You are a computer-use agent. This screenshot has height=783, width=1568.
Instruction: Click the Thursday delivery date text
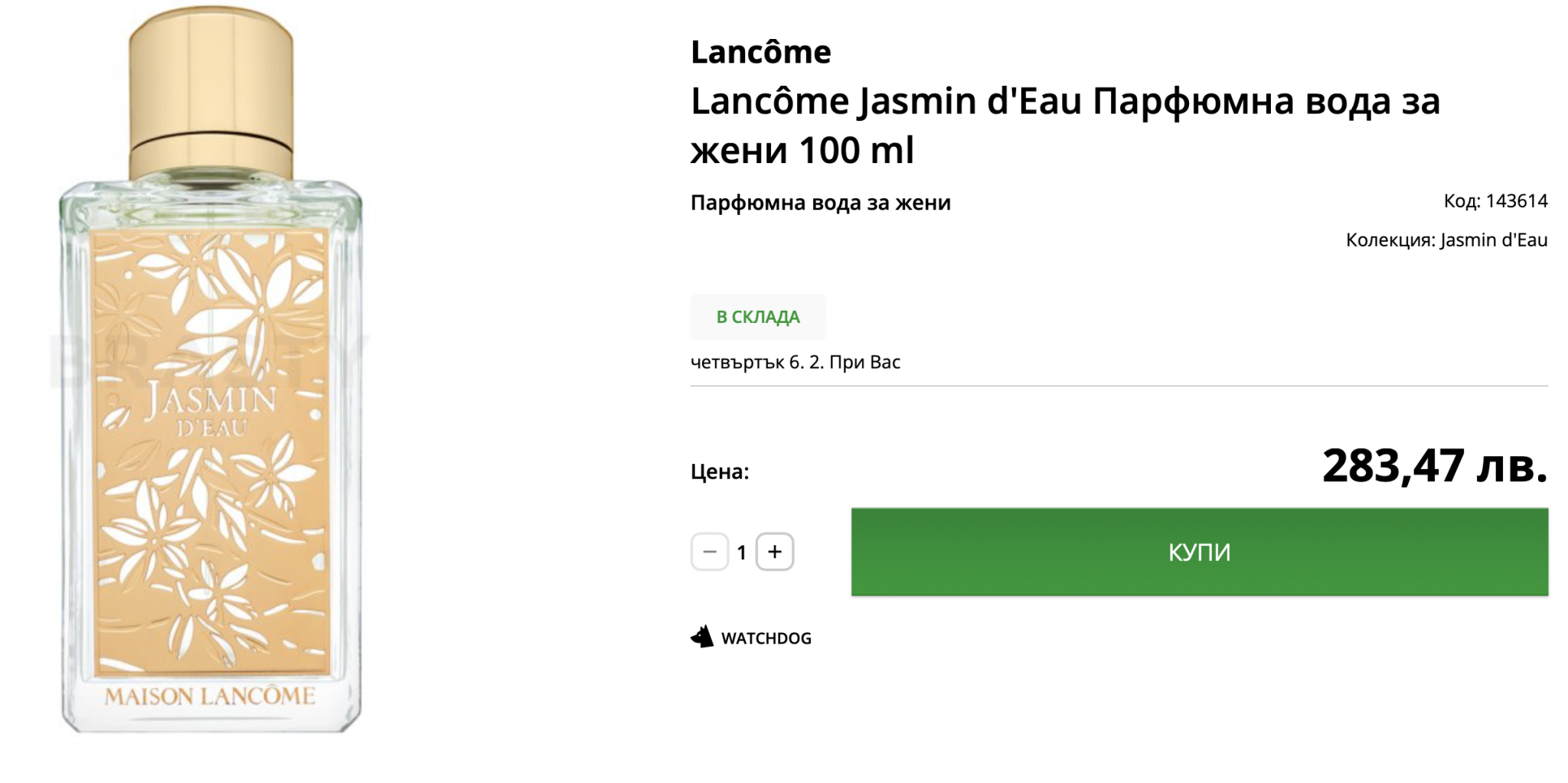795,362
